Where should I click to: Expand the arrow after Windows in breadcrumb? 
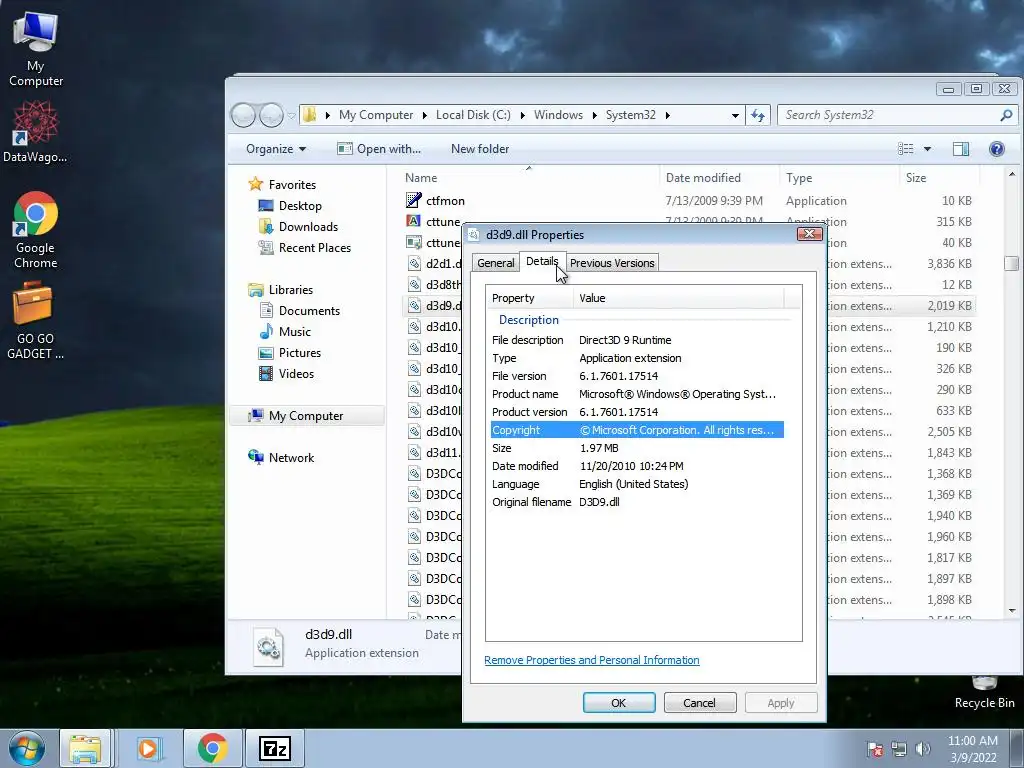(594, 115)
